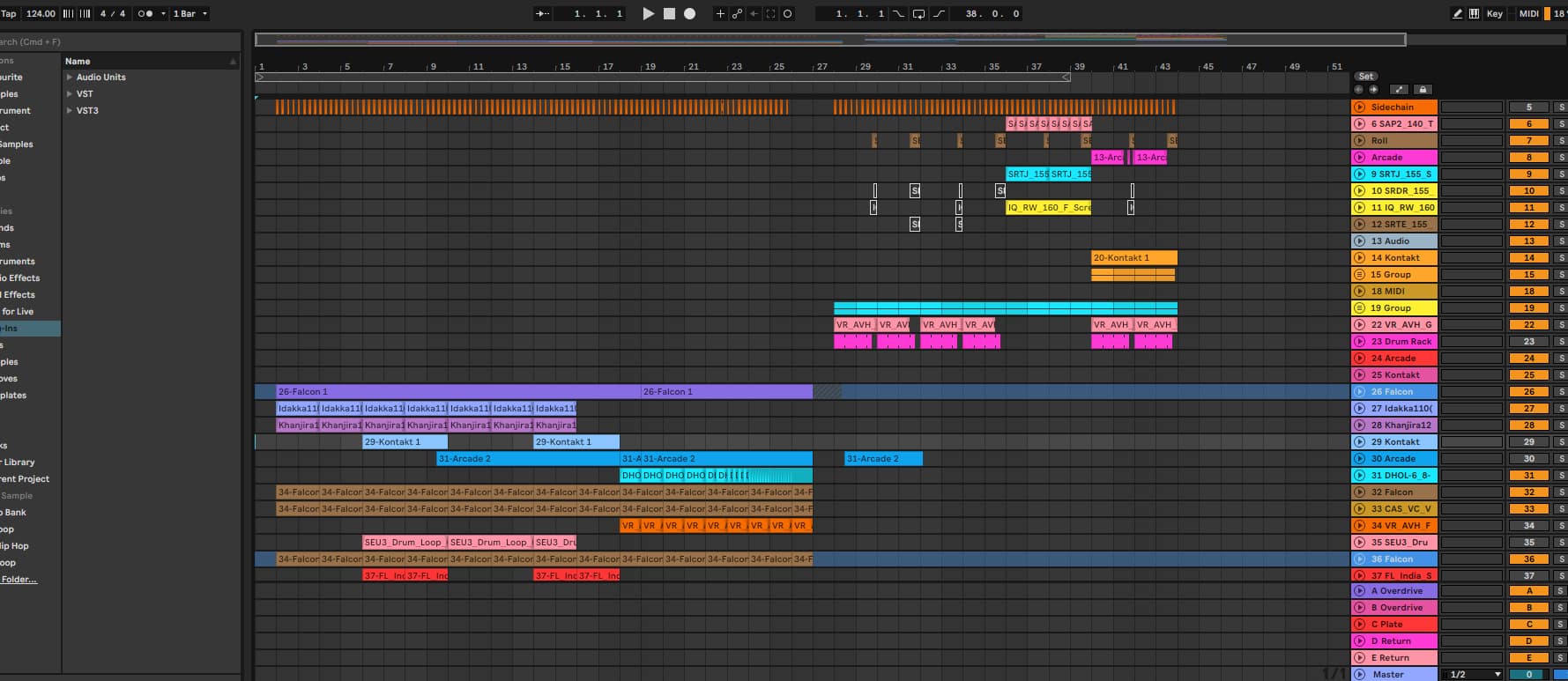The height and width of the screenshot is (681, 1568).
Task: Click the Re-enable Automation arrow icon
Action: coord(754,13)
